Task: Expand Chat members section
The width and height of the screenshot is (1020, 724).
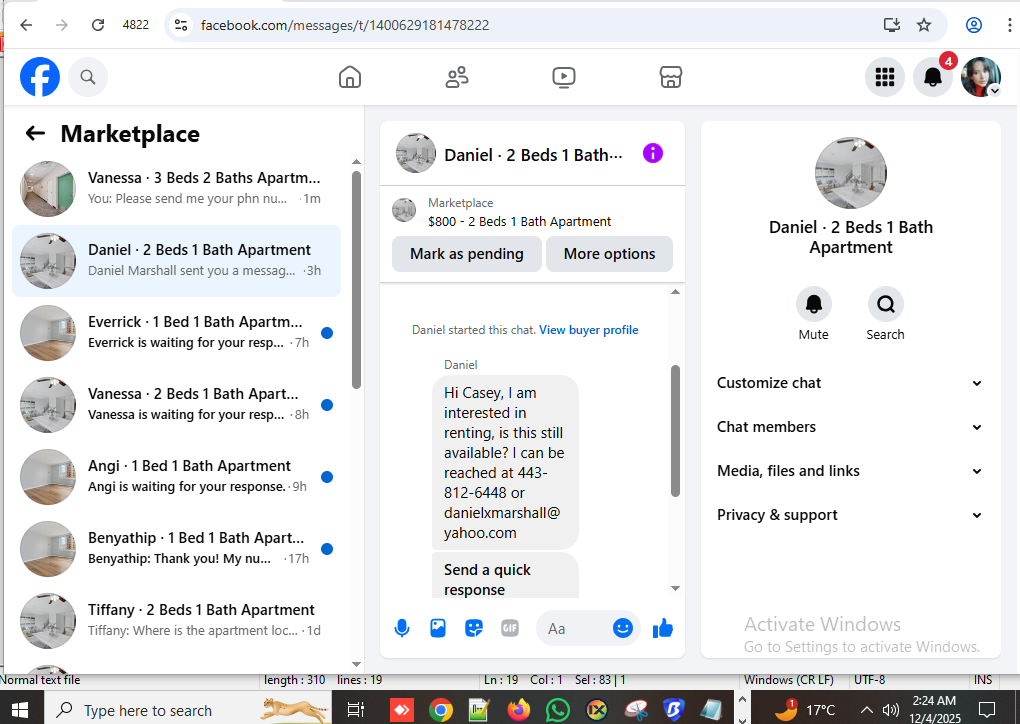Action: tap(850, 427)
